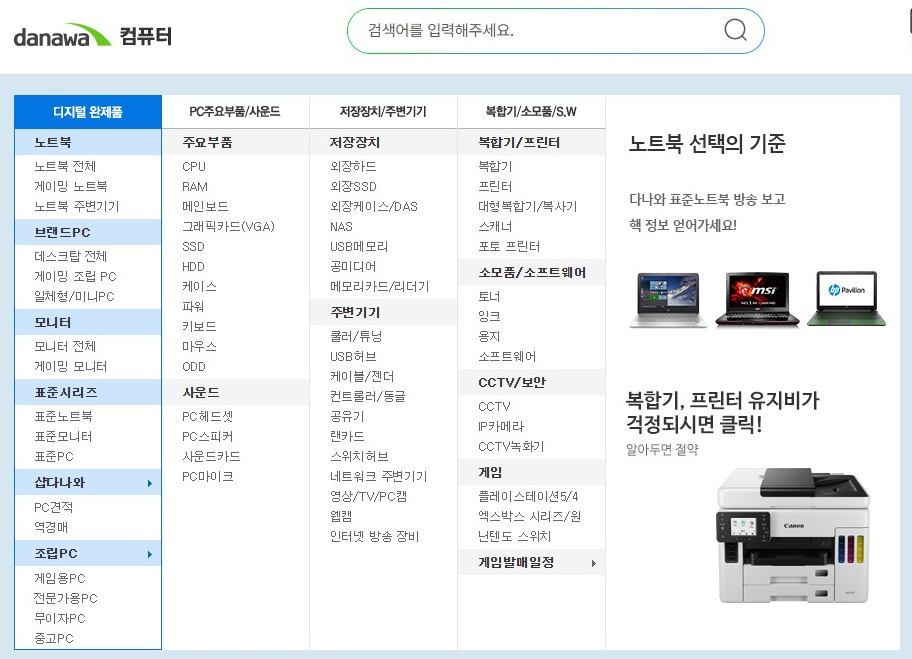
Task: Open 모니터 전체 link
Action: click(65, 347)
